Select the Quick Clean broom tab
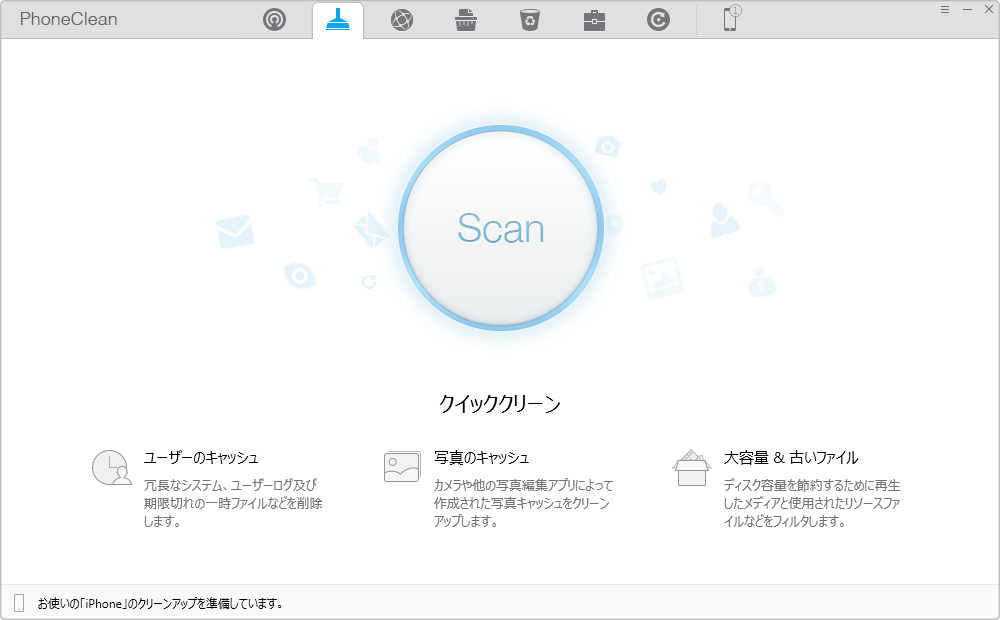The width and height of the screenshot is (1000, 620). (x=338, y=20)
